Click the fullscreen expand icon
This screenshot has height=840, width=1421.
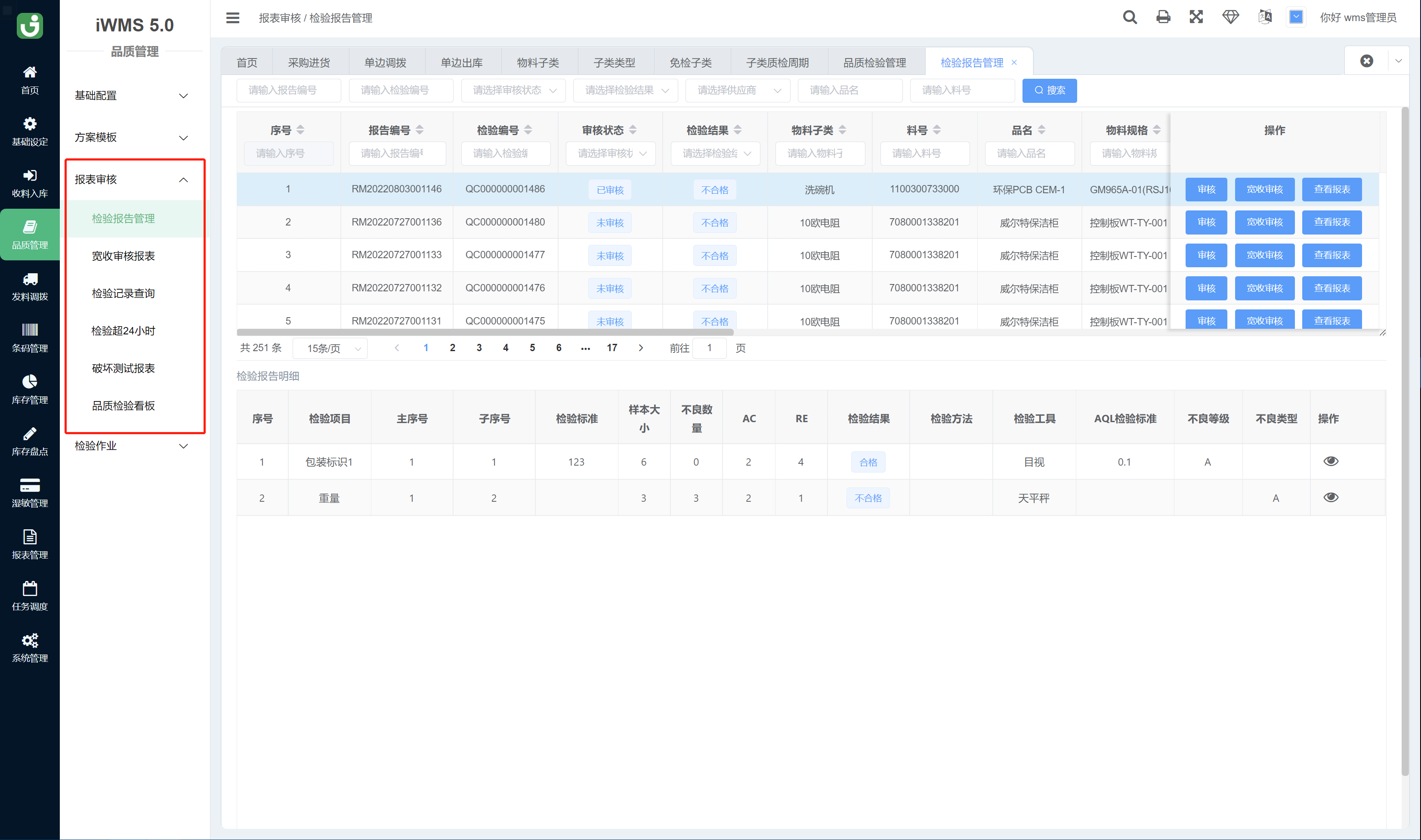[x=1196, y=17]
